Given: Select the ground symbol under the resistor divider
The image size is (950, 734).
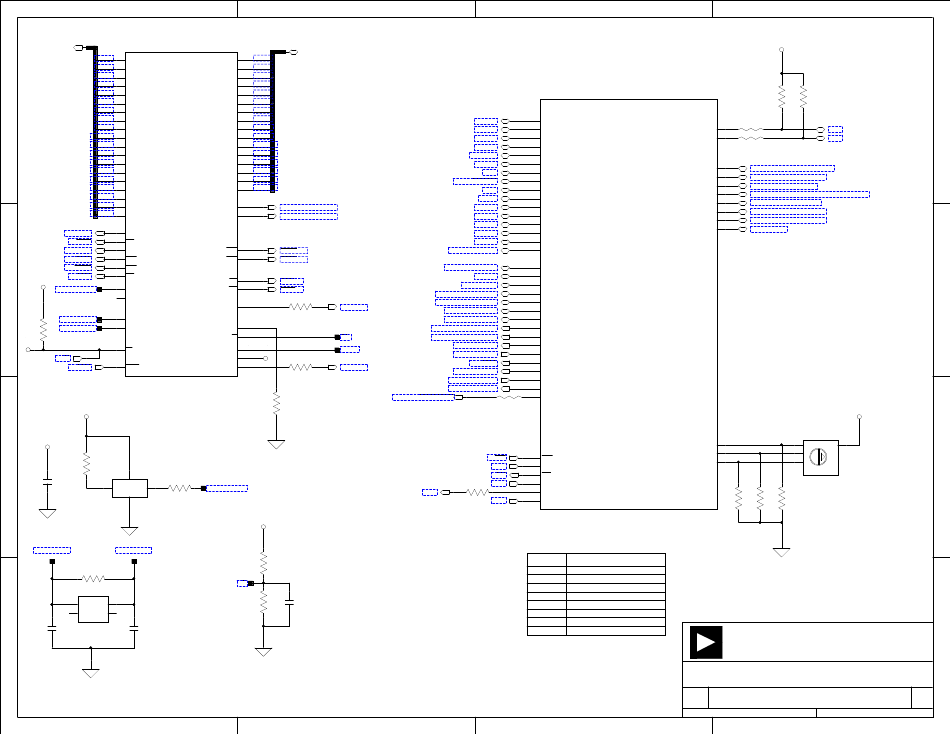Looking at the screenshot, I should 264,652.
